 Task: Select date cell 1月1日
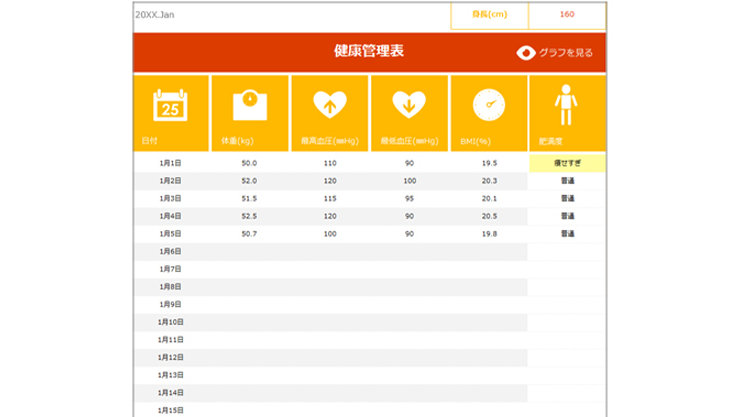pos(170,163)
